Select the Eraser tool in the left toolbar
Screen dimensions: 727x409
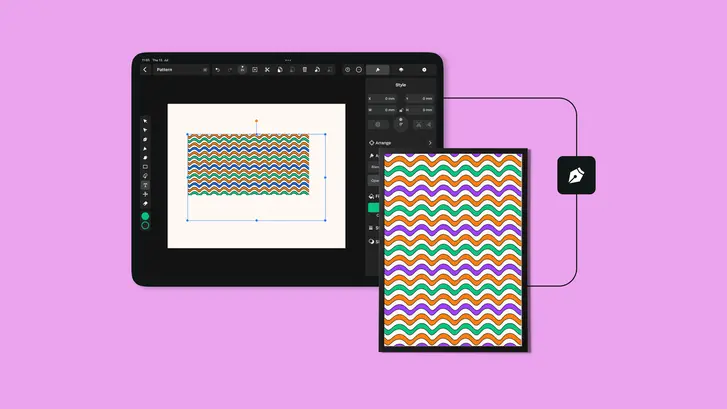(145, 204)
